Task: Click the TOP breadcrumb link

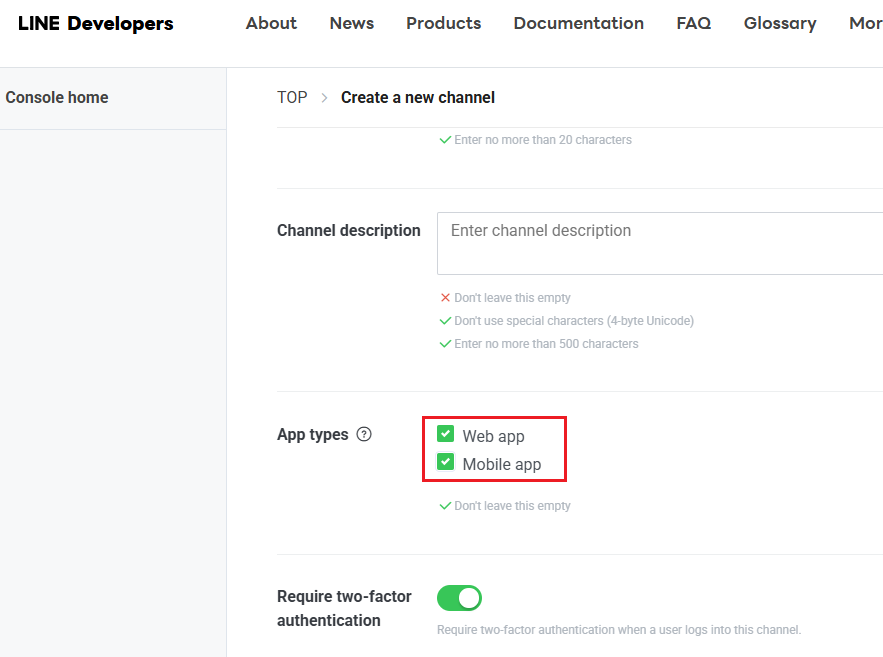Action: pos(292,98)
